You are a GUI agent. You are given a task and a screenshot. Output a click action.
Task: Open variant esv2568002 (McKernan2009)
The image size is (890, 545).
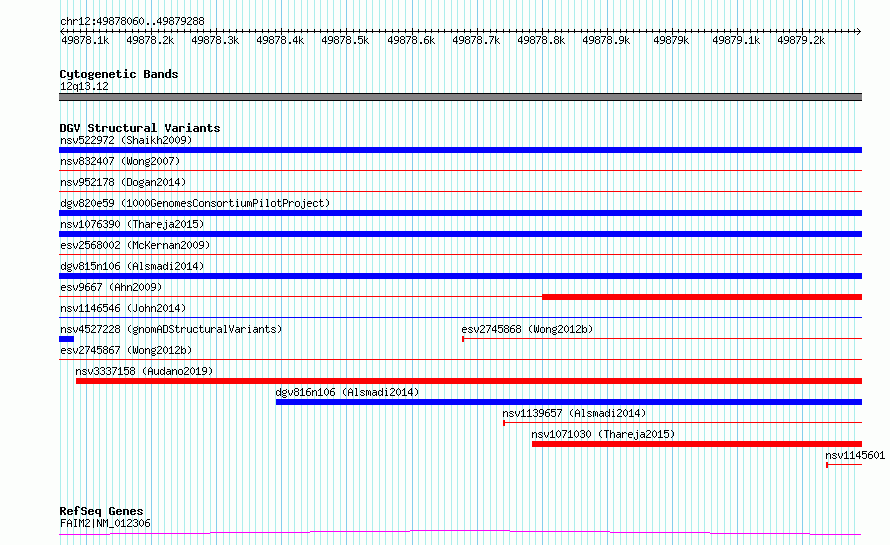pos(135,245)
